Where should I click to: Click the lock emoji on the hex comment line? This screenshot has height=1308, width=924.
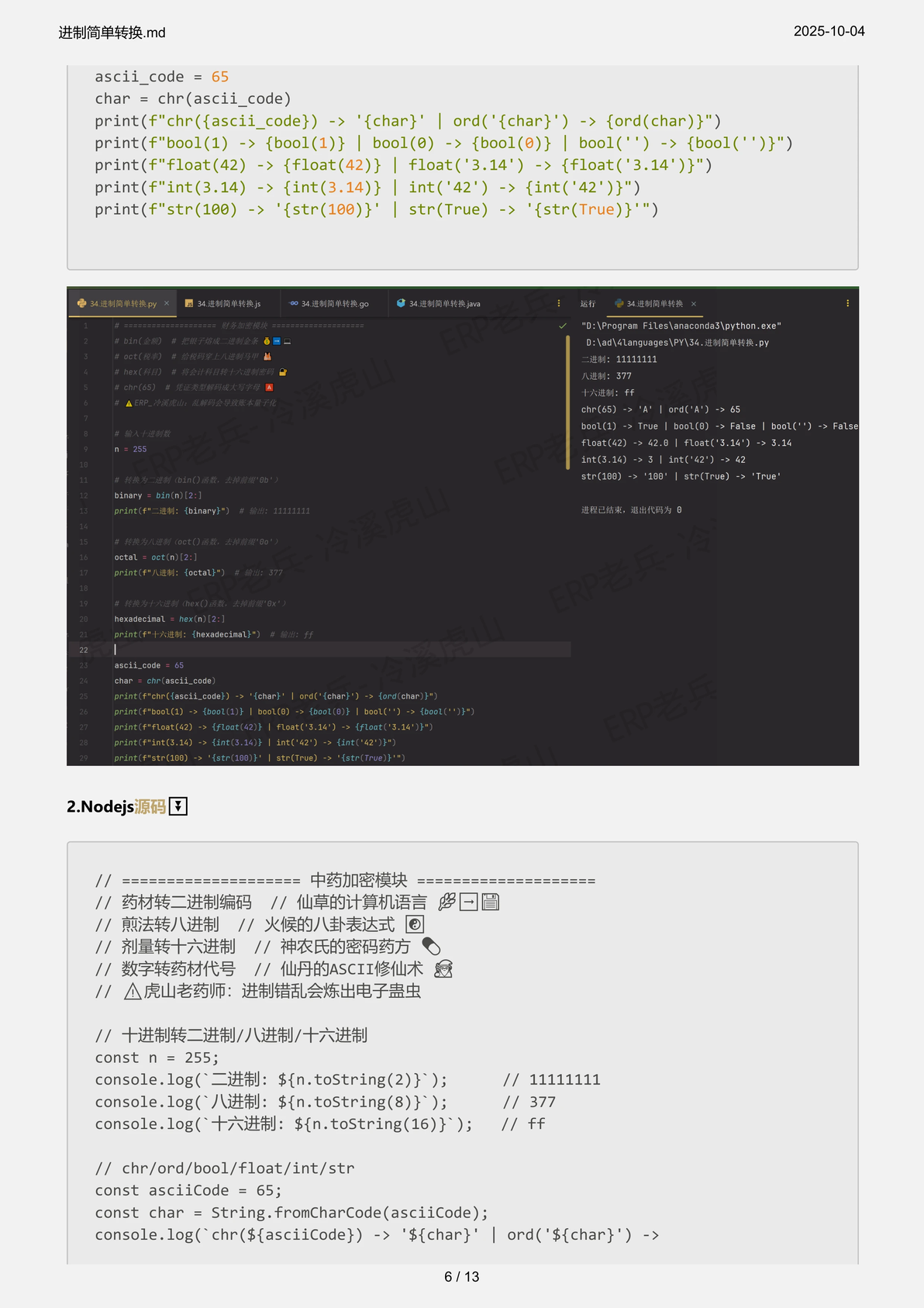click(283, 372)
